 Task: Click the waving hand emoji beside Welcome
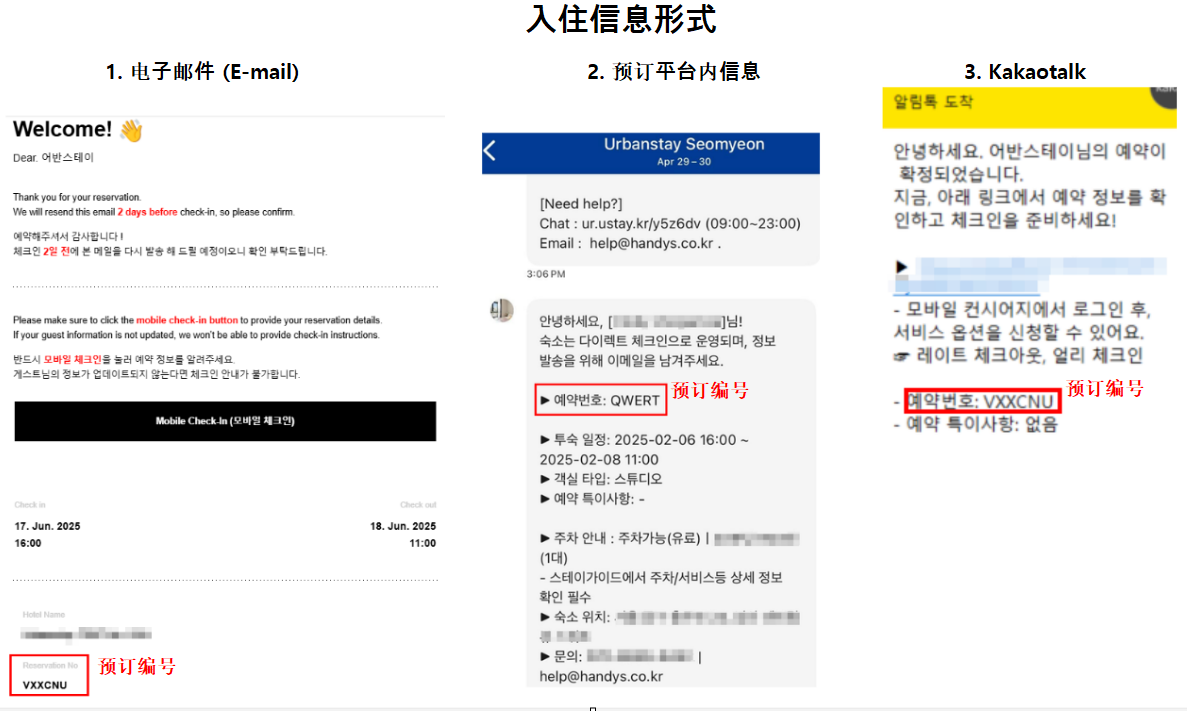131,130
